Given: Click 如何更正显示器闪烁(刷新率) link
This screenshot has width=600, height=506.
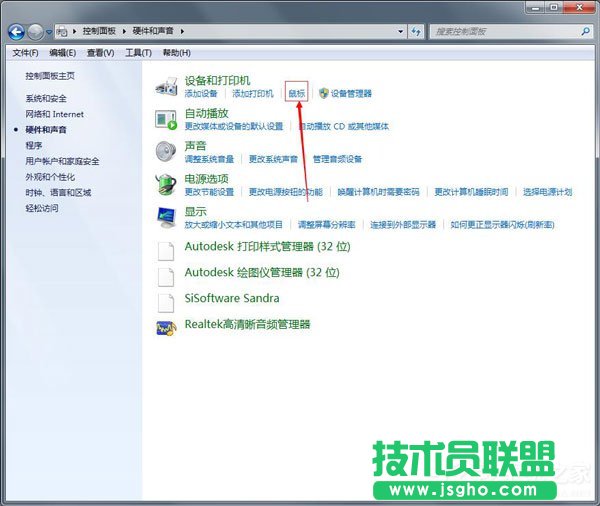Looking at the screenshot, I should (502, 225).
